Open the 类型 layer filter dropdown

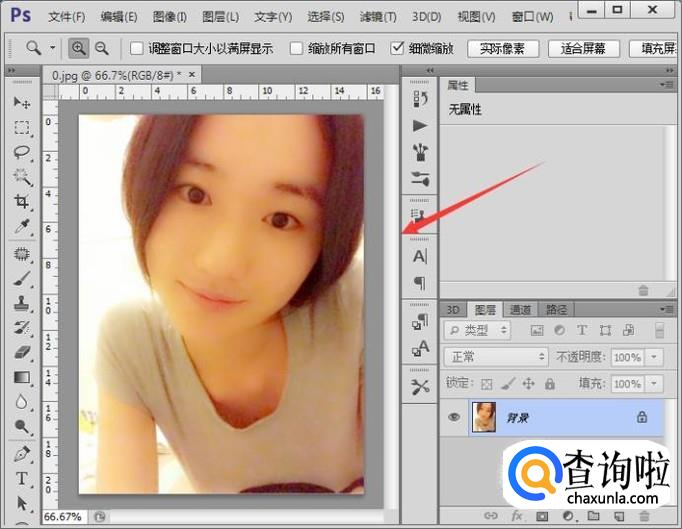pos(477,331)
